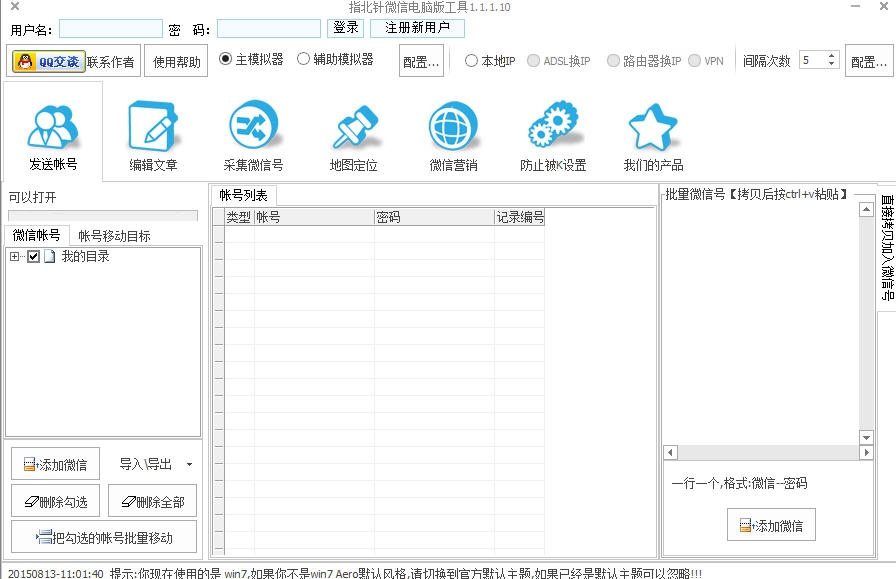
Task: Select the 我的目录 tree item
Action: click(x=85, y=256)
